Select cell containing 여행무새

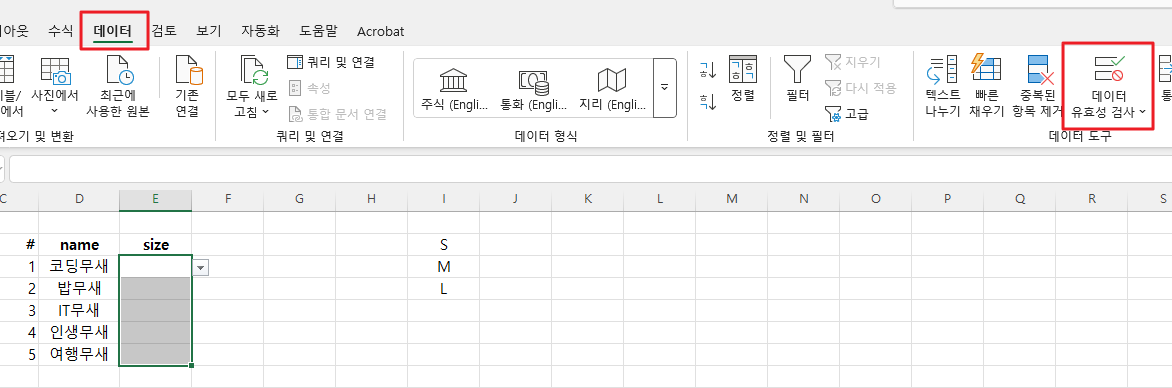click(79, 354)
